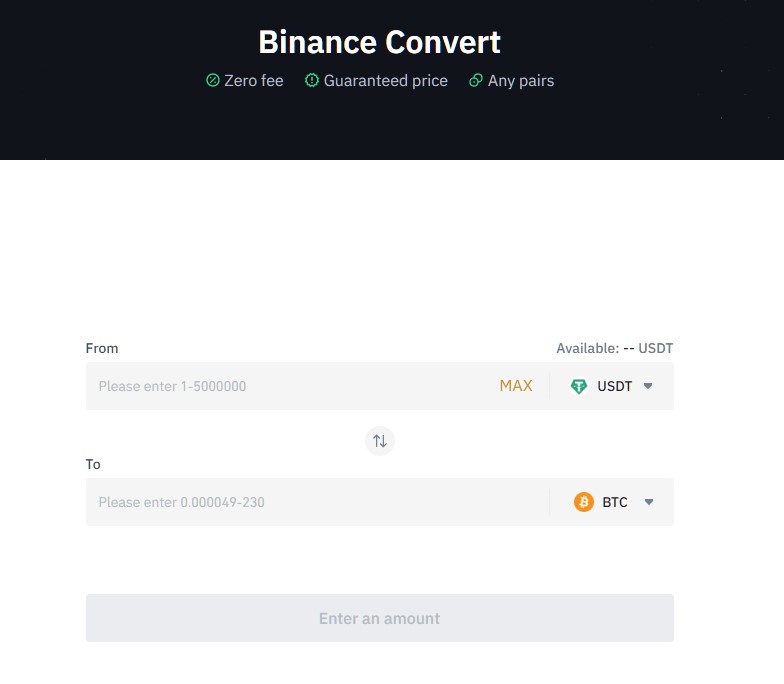Click the Any pairs link icon
784x684 pixels.
tap(476, 80)
